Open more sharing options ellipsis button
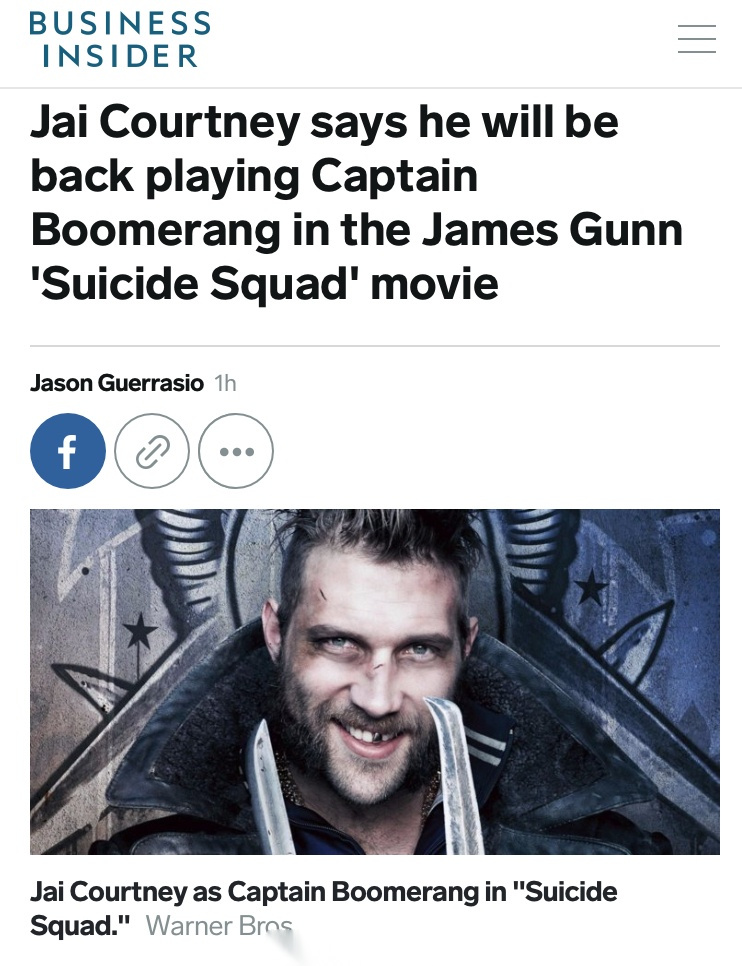Image resolution: width=742 pixels, height=966 pixels. pyautogui.click(x=236, y=451)
